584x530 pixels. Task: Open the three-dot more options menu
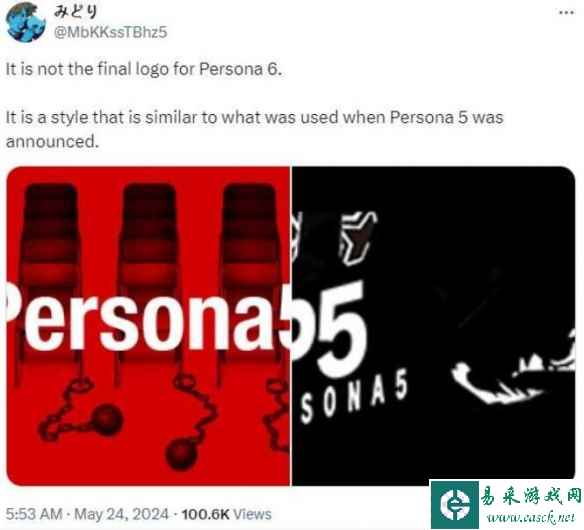coord(566,13)
